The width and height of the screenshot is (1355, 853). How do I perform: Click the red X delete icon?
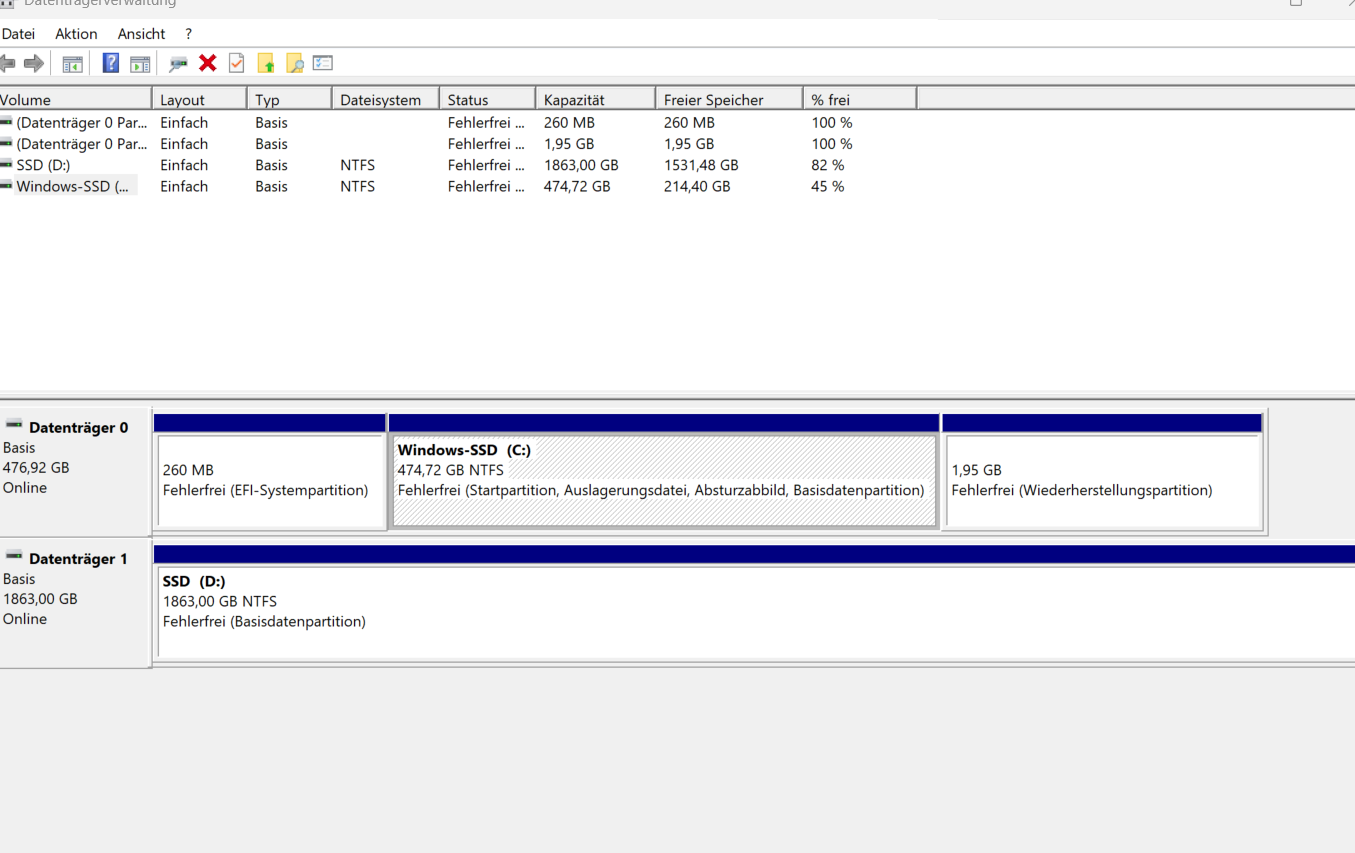208,64
